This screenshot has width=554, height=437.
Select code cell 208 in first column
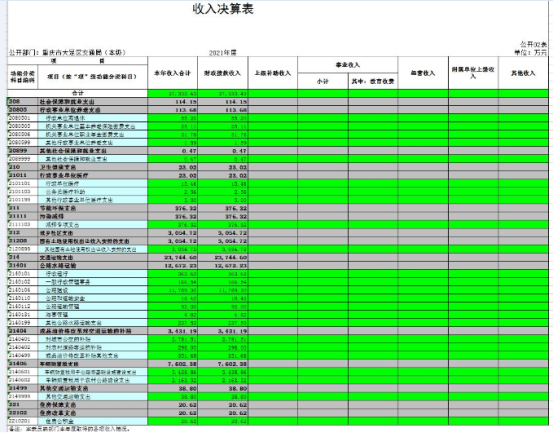click(x=23, y=102)
